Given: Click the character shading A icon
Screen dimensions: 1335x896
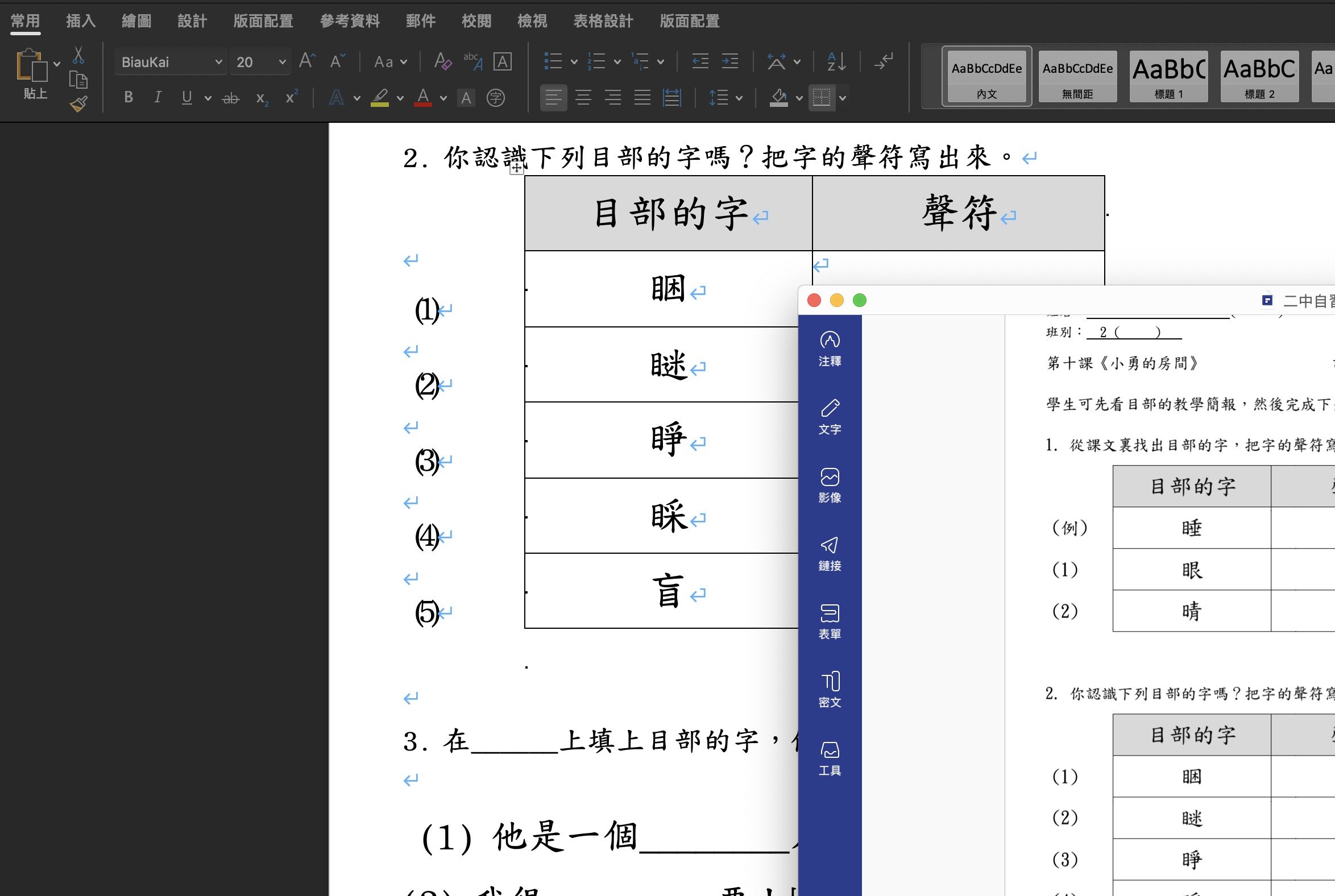Looking at the screenshot, I should point(466,98).
